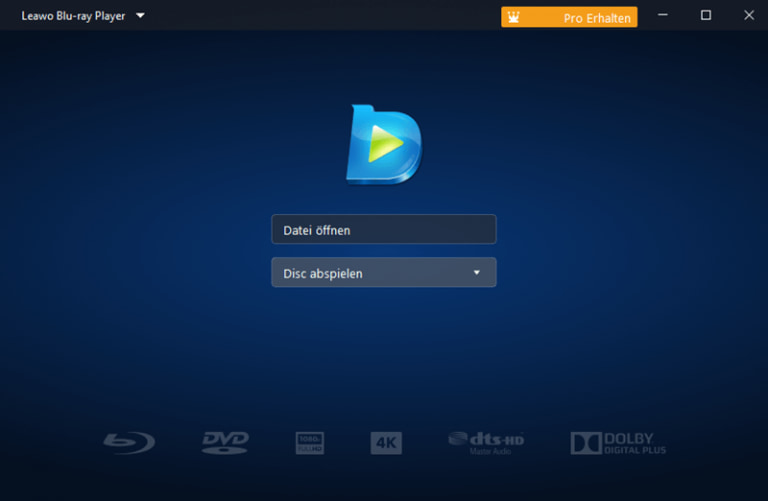Click the Dolby double-D symbol

585,443
